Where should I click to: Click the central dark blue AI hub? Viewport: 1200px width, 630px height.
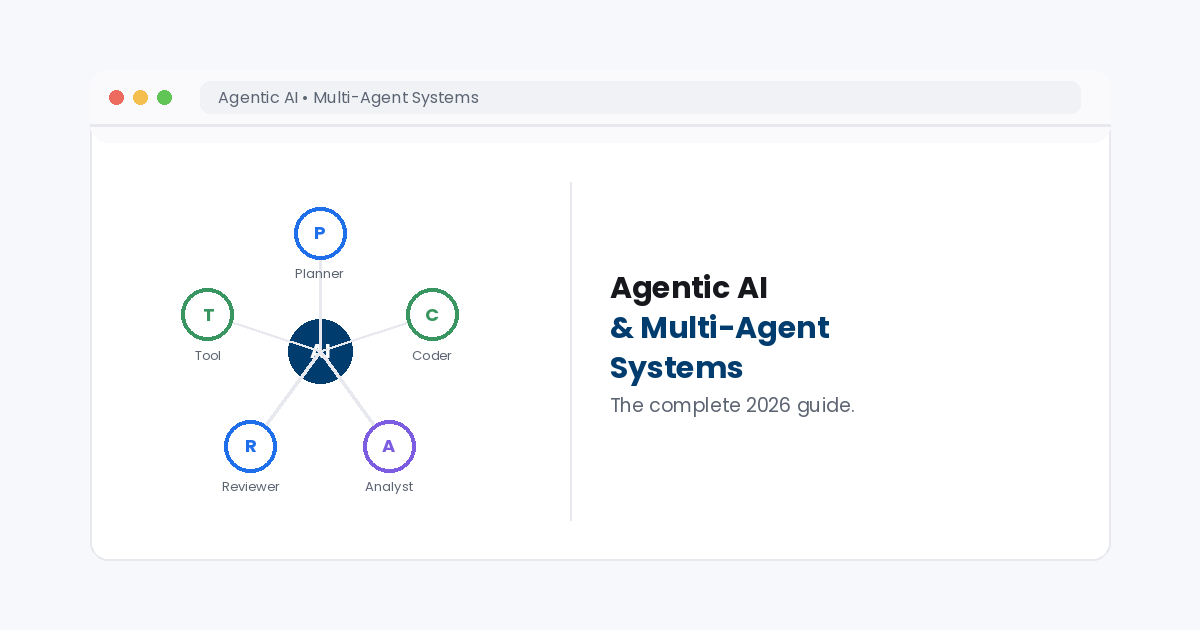tap(320, 351)
